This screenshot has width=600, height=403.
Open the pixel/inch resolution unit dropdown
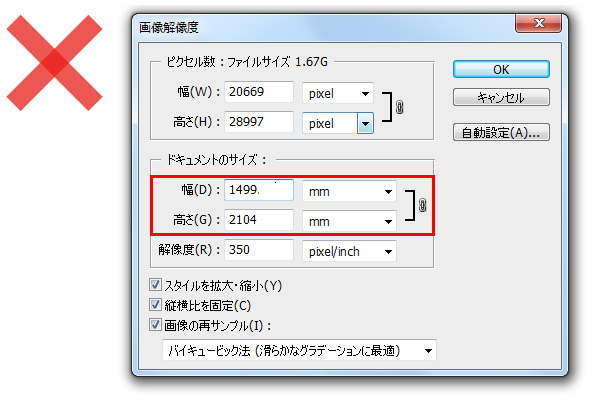click(x=349, y=251)
